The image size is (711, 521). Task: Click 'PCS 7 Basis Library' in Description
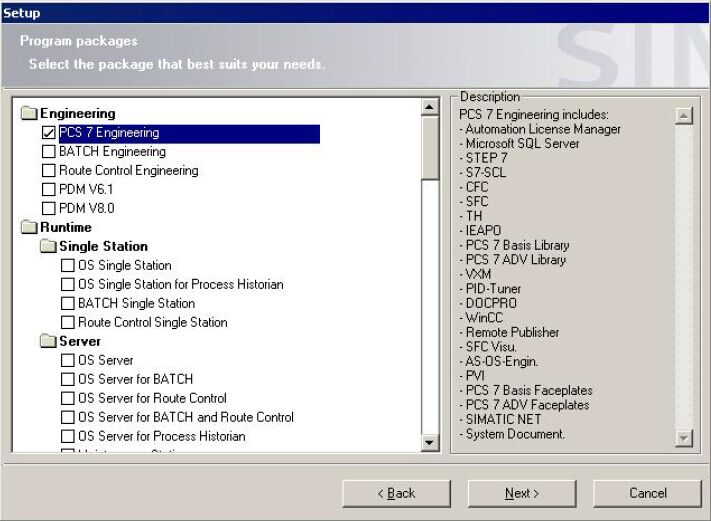point(517,245)
